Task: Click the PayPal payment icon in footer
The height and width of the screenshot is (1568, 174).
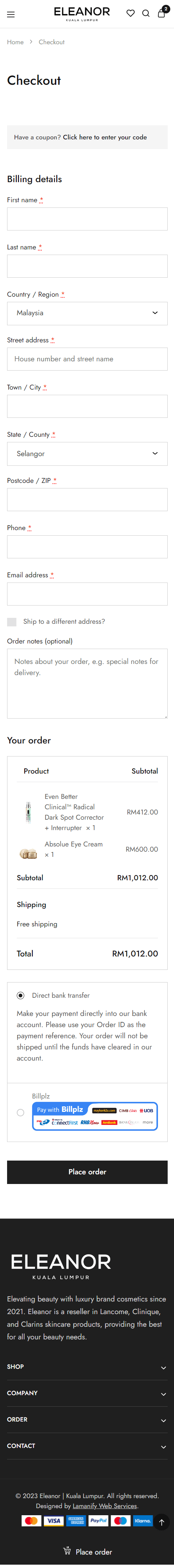Action: [98, 1503]
